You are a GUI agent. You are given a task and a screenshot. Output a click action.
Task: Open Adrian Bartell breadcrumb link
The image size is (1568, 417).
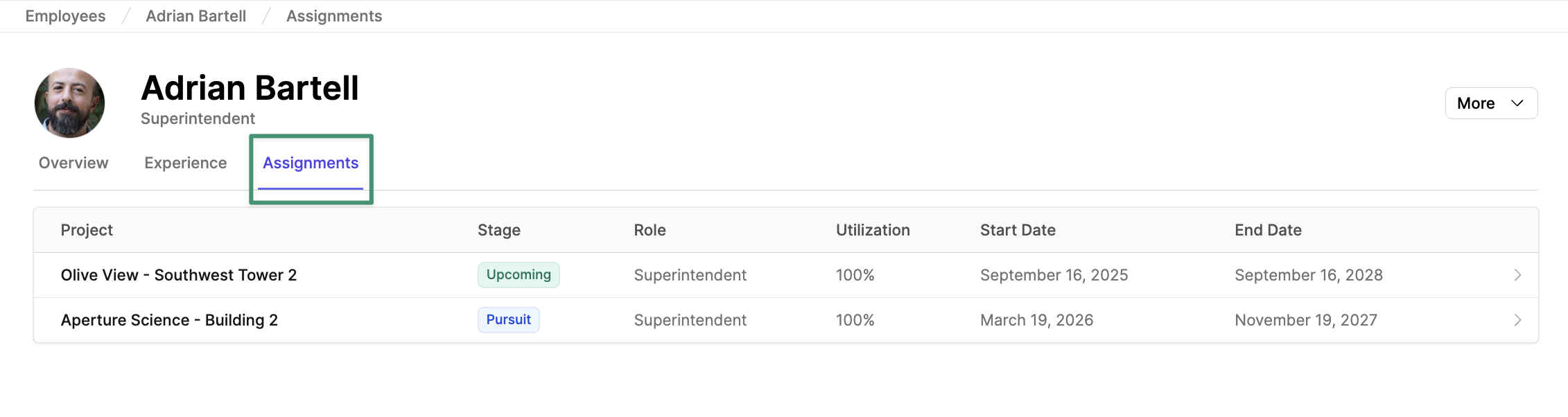(x=195, y=16)
